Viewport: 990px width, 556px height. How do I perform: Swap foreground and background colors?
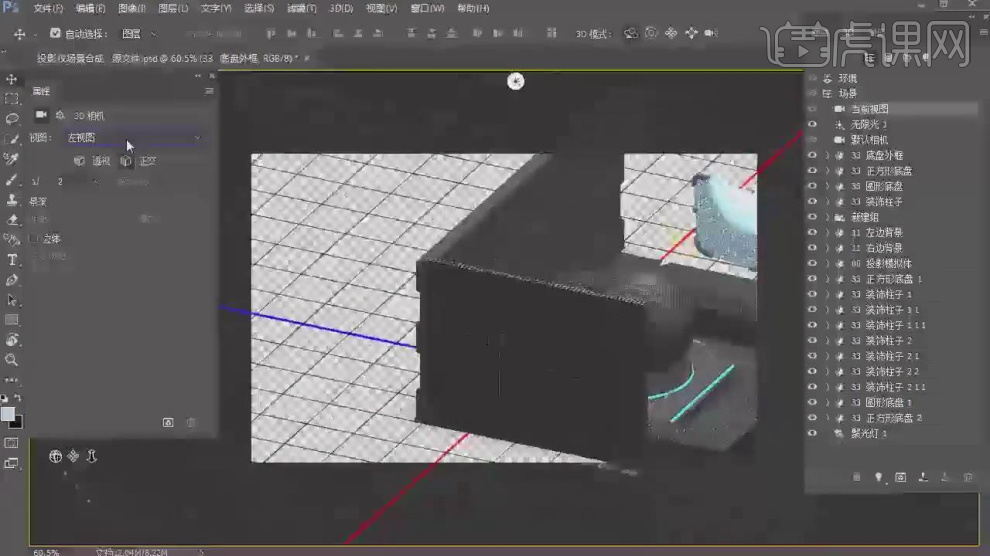tap(18, 398)
